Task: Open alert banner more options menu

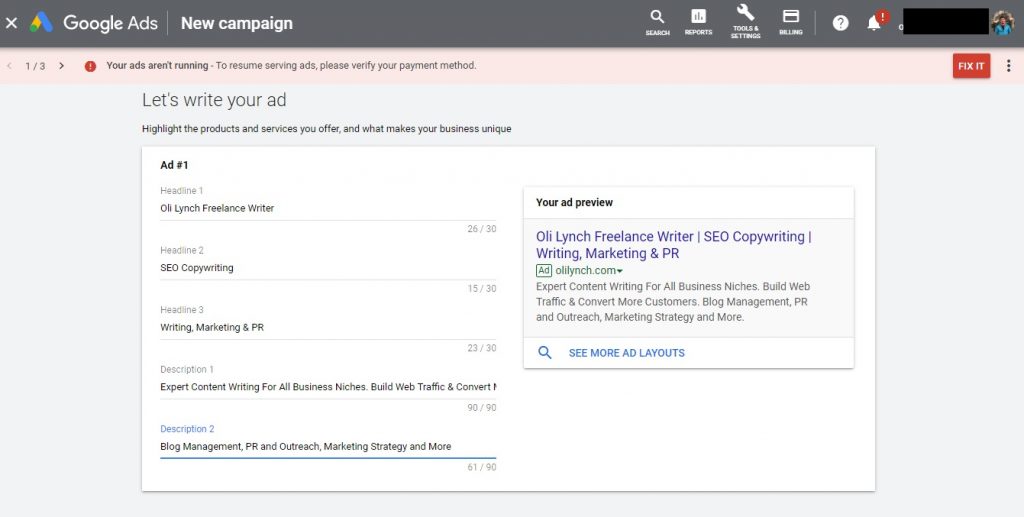Action: [x=1008, y=65]
